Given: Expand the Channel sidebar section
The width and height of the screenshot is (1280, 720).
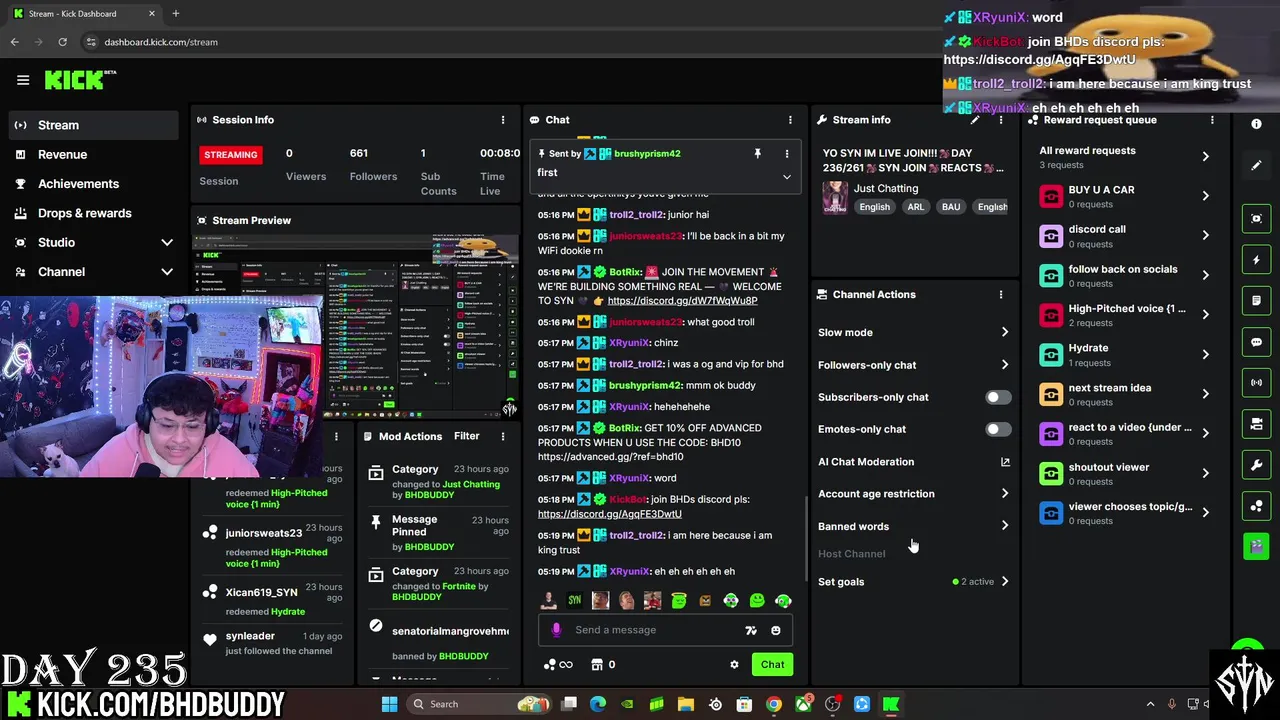Looking at the screenshot, I should (x=166, y=272).
